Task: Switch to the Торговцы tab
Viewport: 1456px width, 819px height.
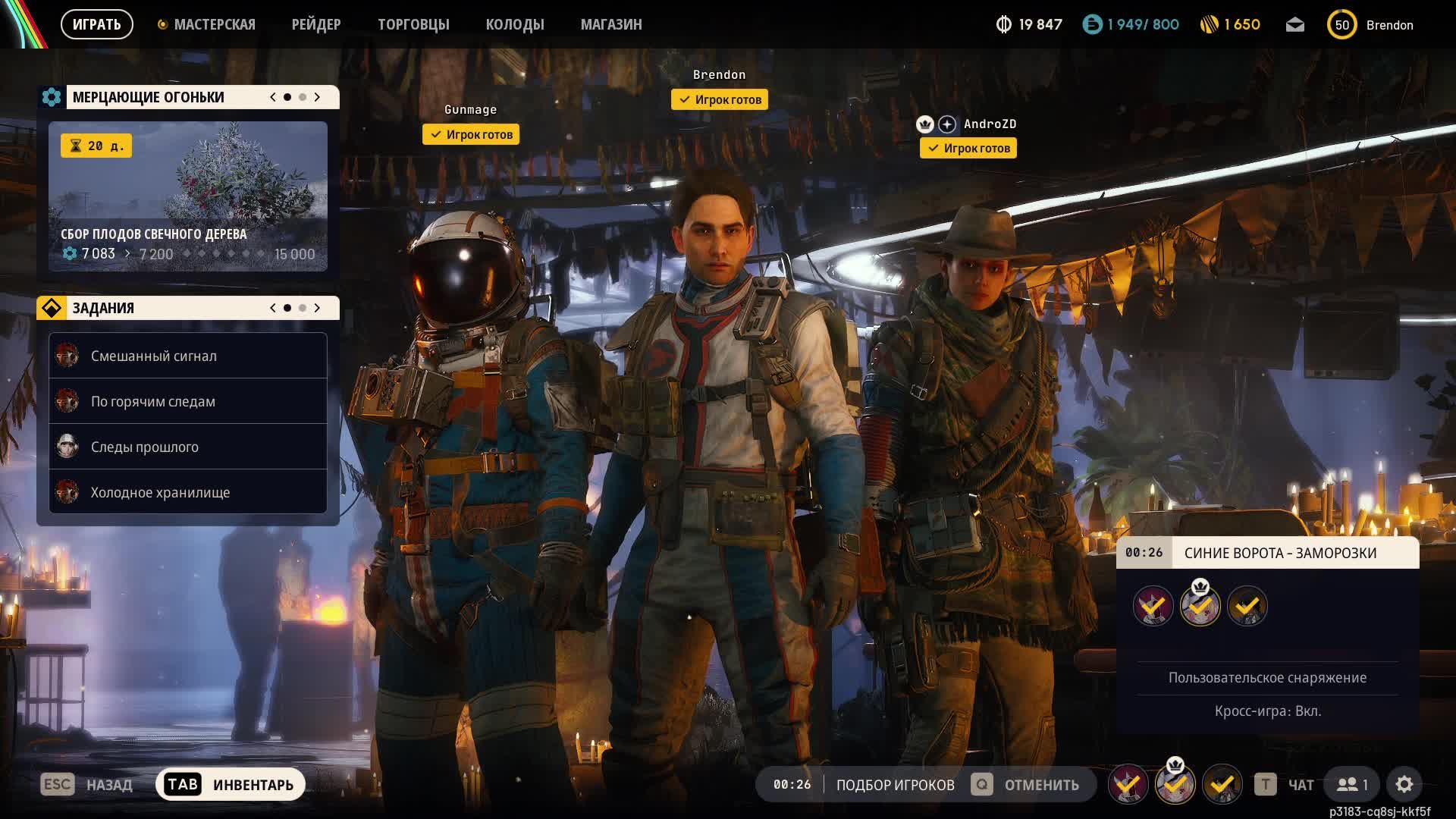Action: 413,24
